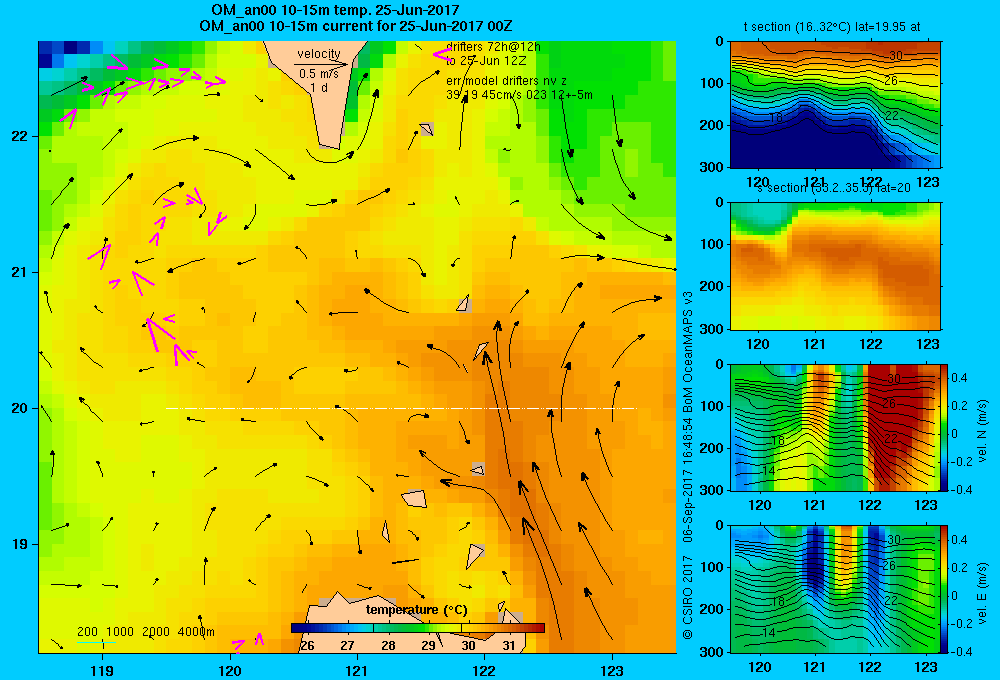Click the 'velocity' legend label

click(318, 54)
